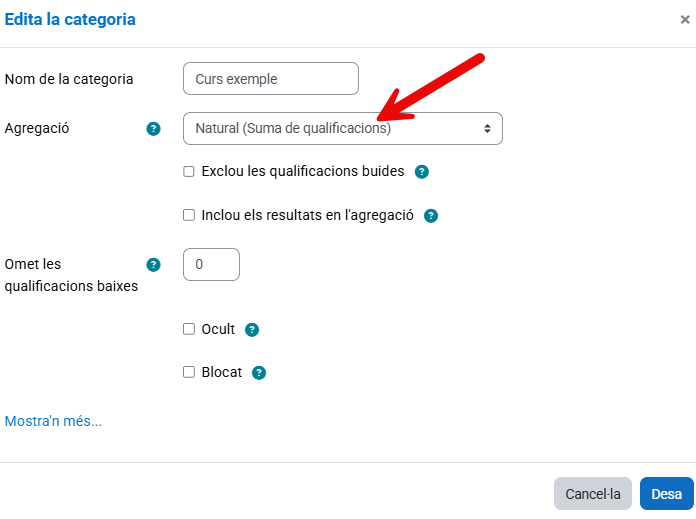Focus the Nom de la categoria text field

270,79
